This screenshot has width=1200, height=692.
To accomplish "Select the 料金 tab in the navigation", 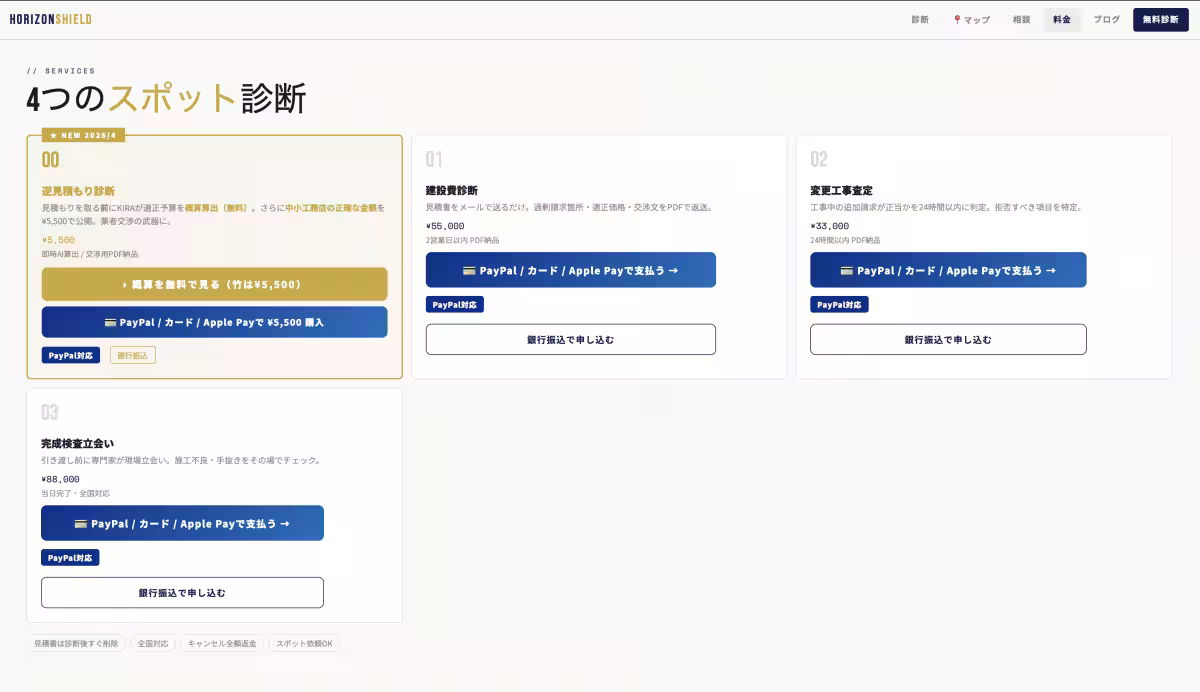I will tap(1062, 18).
